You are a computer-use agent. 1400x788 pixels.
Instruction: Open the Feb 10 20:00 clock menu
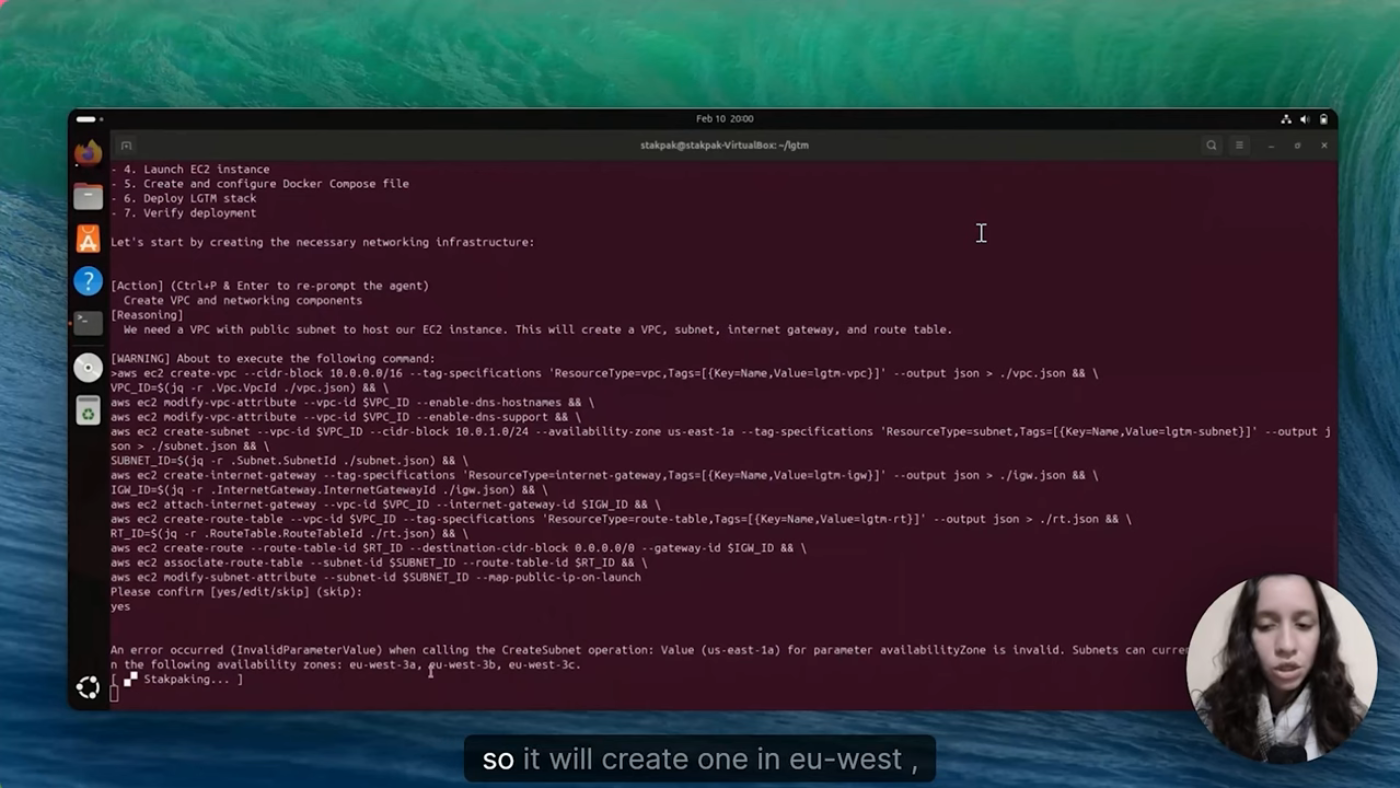point(725,119)
